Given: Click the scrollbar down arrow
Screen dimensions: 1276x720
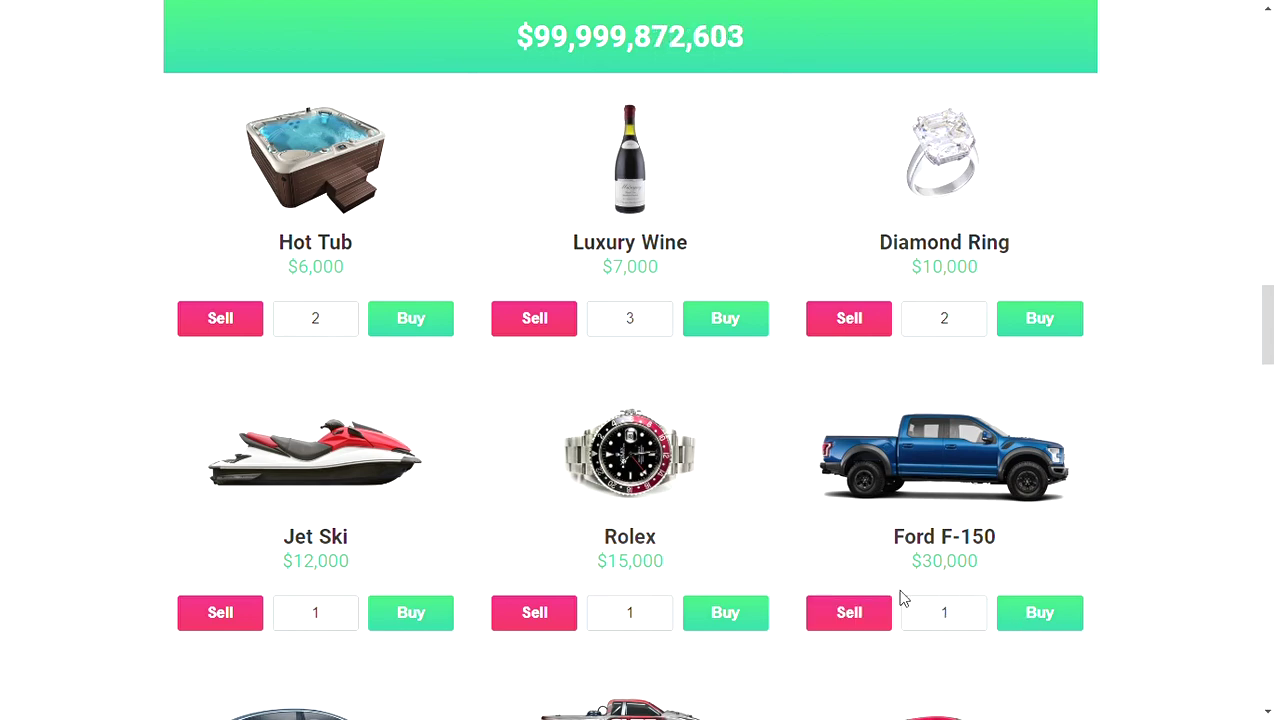Looking at the screenshot, I should point(1268,711).
